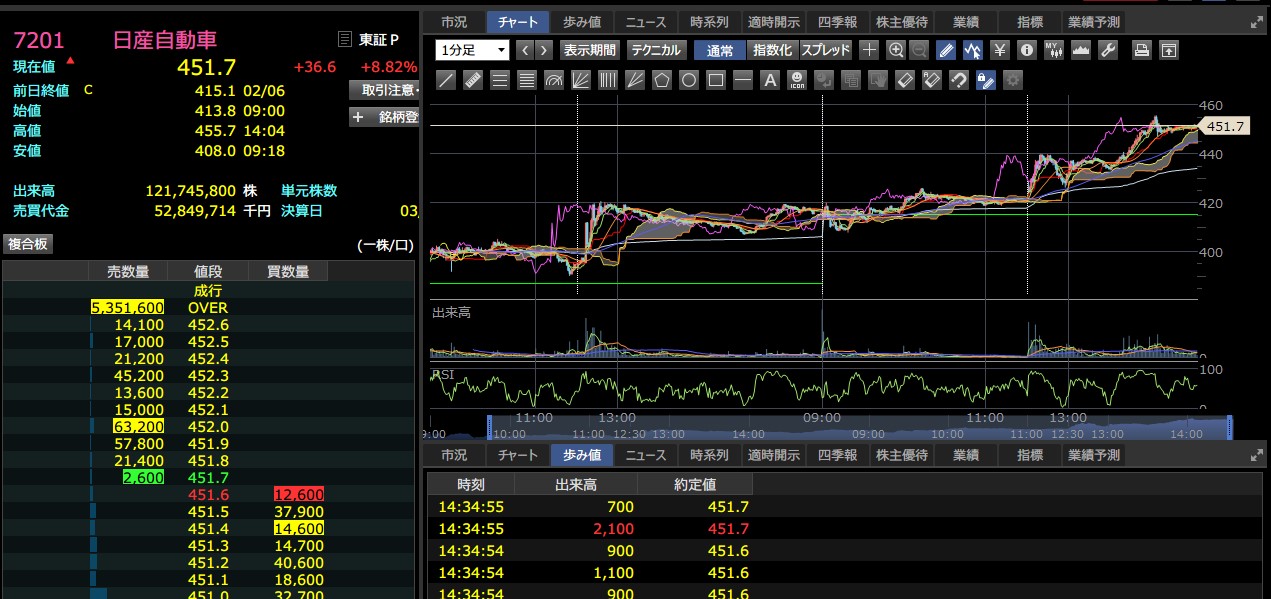Click the 451.7 price flag on chart axis
Screen dimensions: 1271x599
[1224, 126]
